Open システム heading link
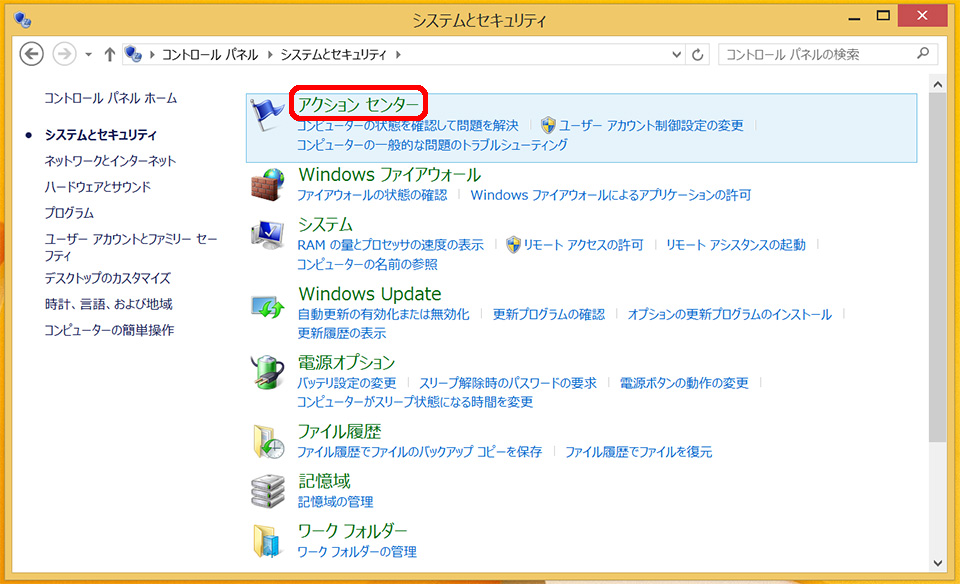 pos(325,225)
